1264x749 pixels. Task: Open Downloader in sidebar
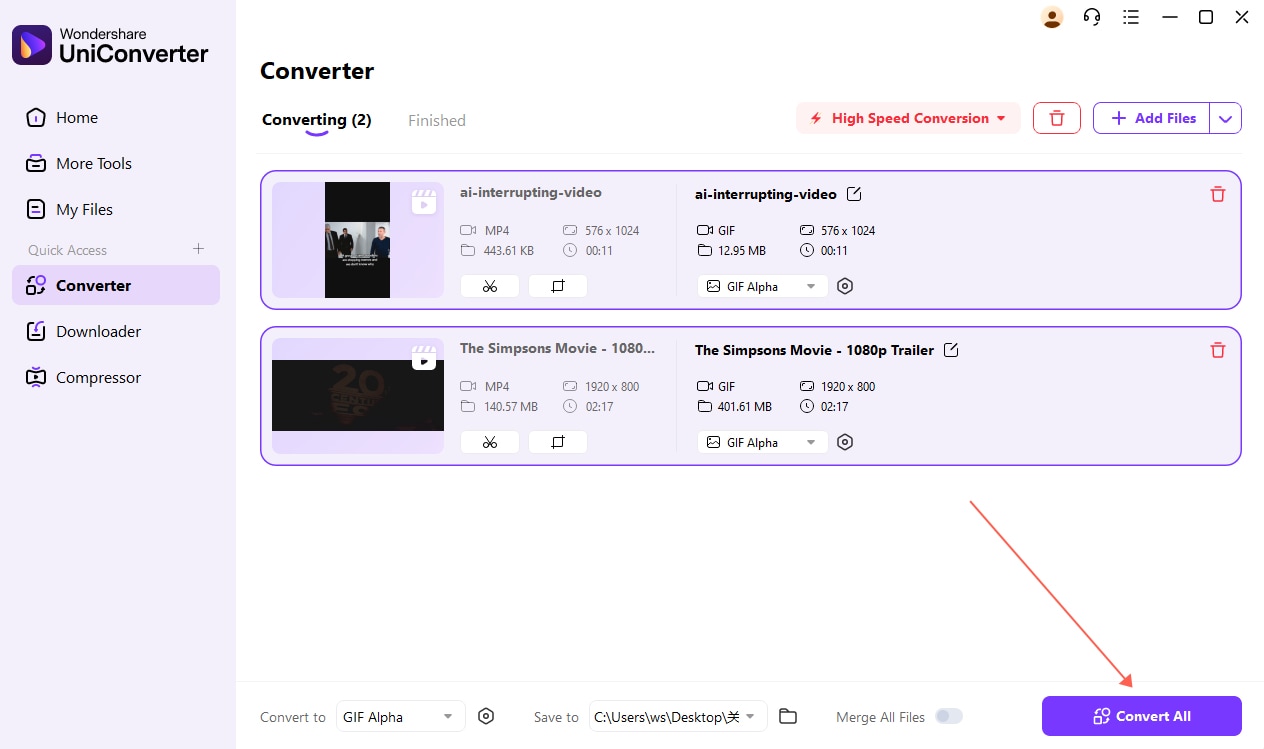(116, 331)
